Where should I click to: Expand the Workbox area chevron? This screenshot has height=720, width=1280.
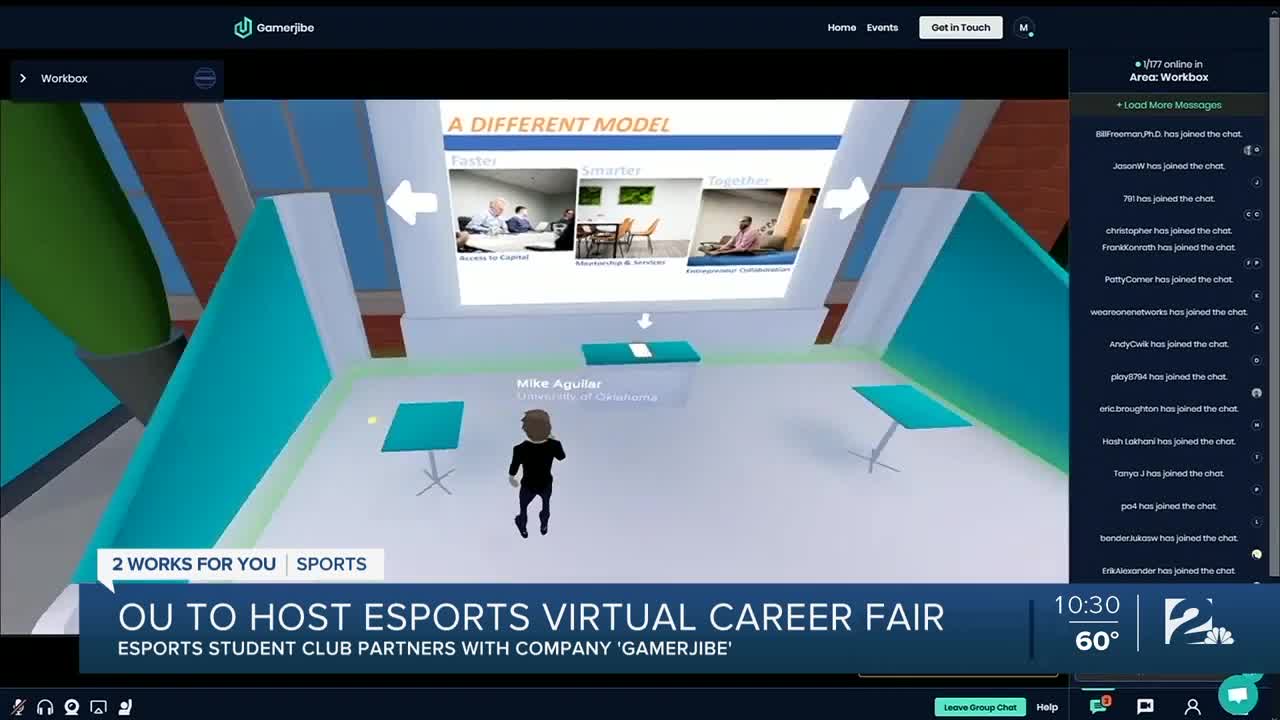point(23,78)
